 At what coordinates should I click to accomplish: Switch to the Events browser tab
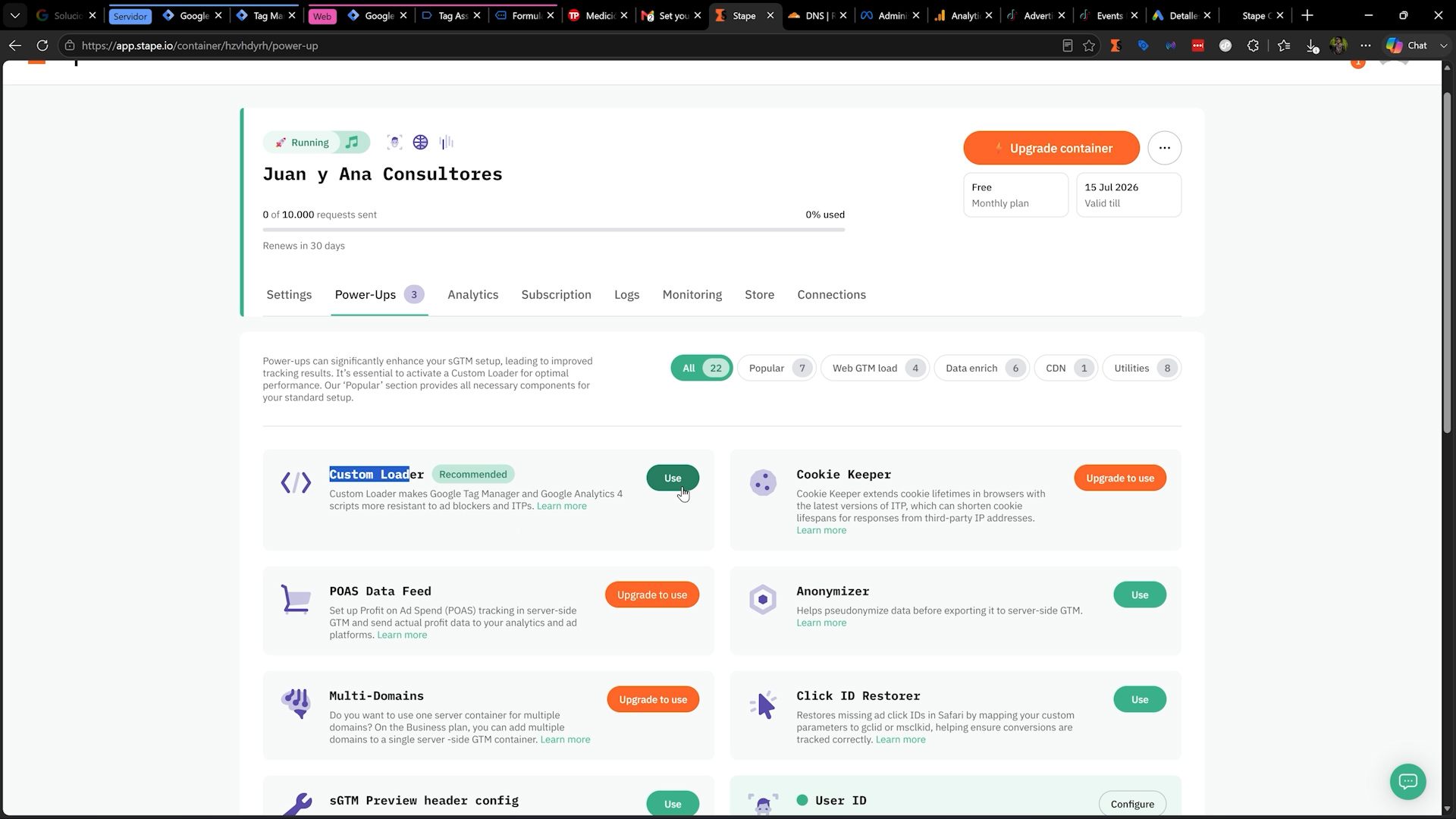coord(1109,15)
